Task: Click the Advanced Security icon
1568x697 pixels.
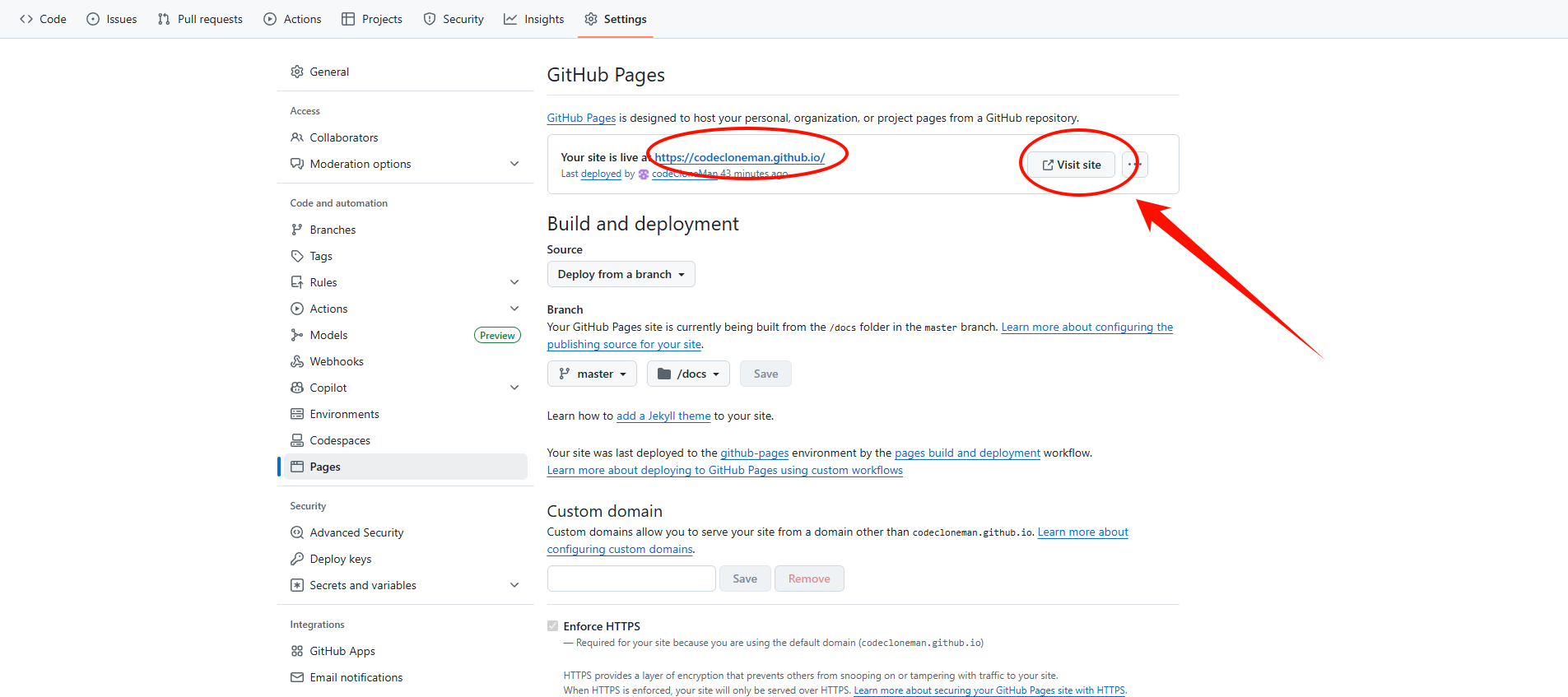Action: tap(297, 532)
